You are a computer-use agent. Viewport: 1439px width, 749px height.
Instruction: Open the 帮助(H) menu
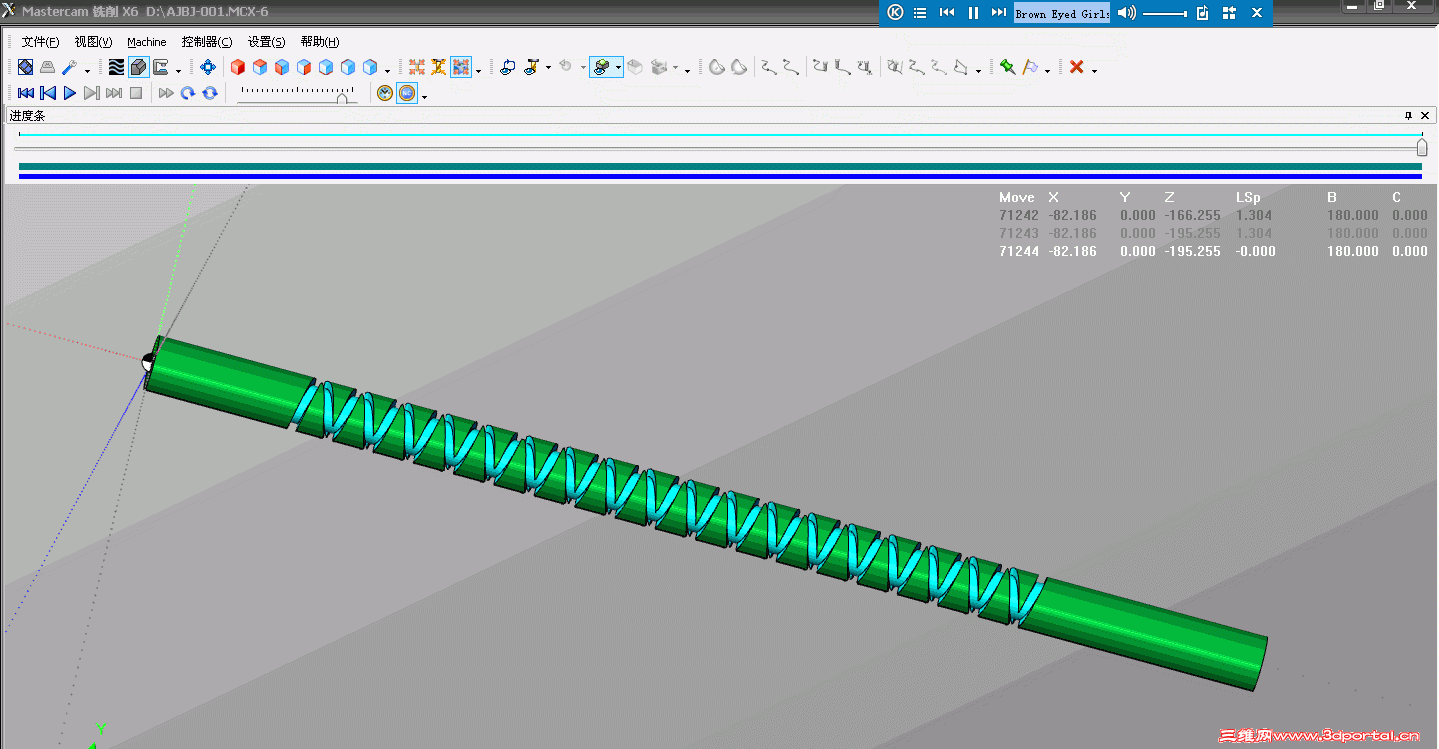click(320, 42)
